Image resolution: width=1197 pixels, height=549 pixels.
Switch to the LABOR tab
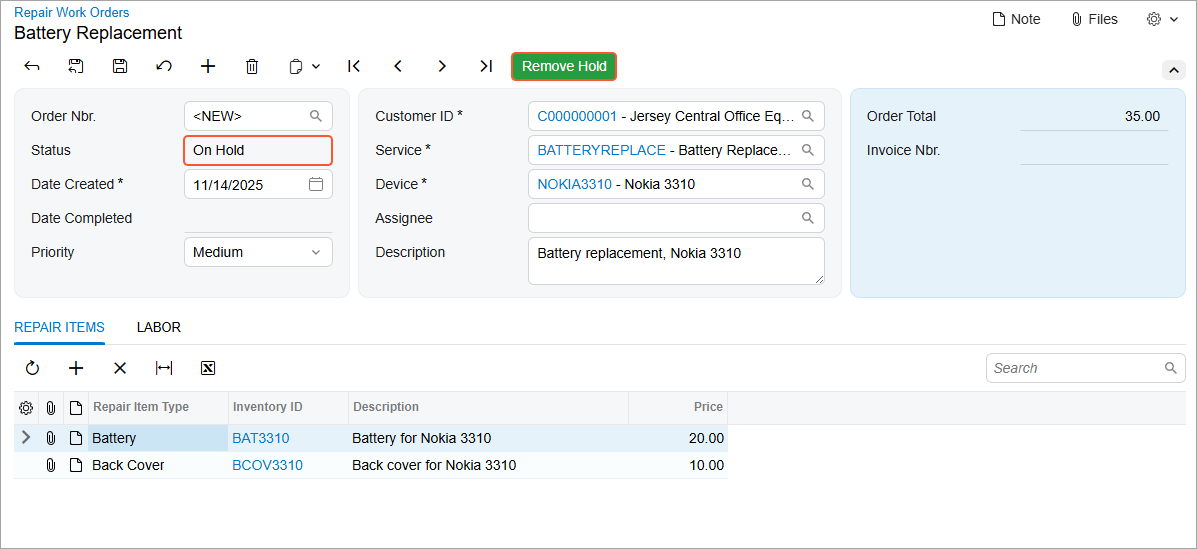pos(159,328)
